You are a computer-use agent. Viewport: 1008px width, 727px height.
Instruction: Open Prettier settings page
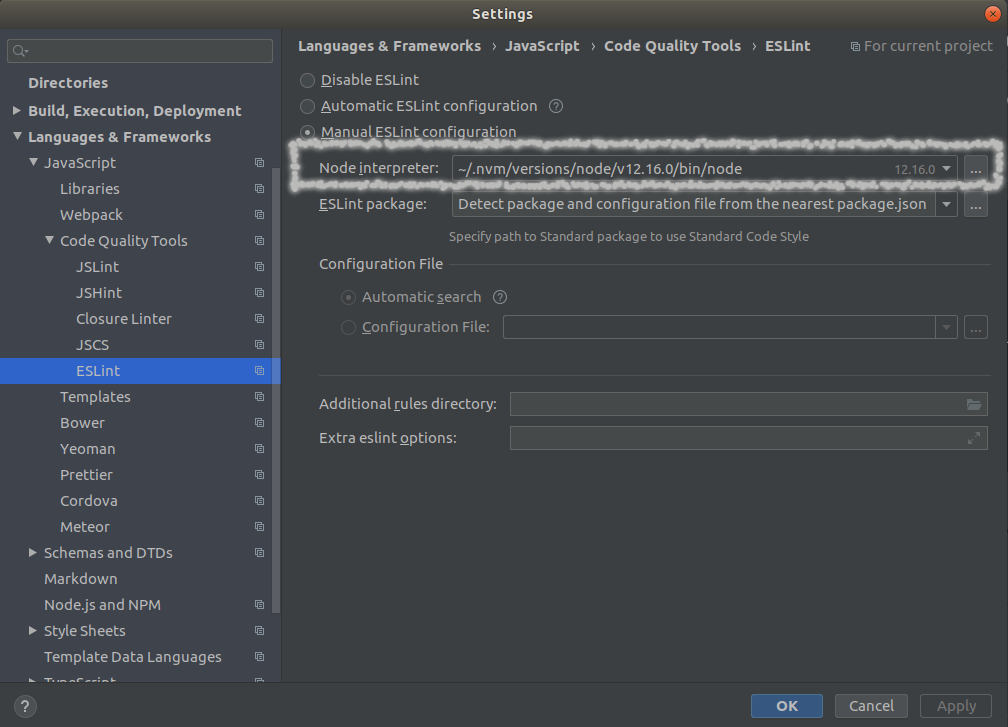click(86, 474)
